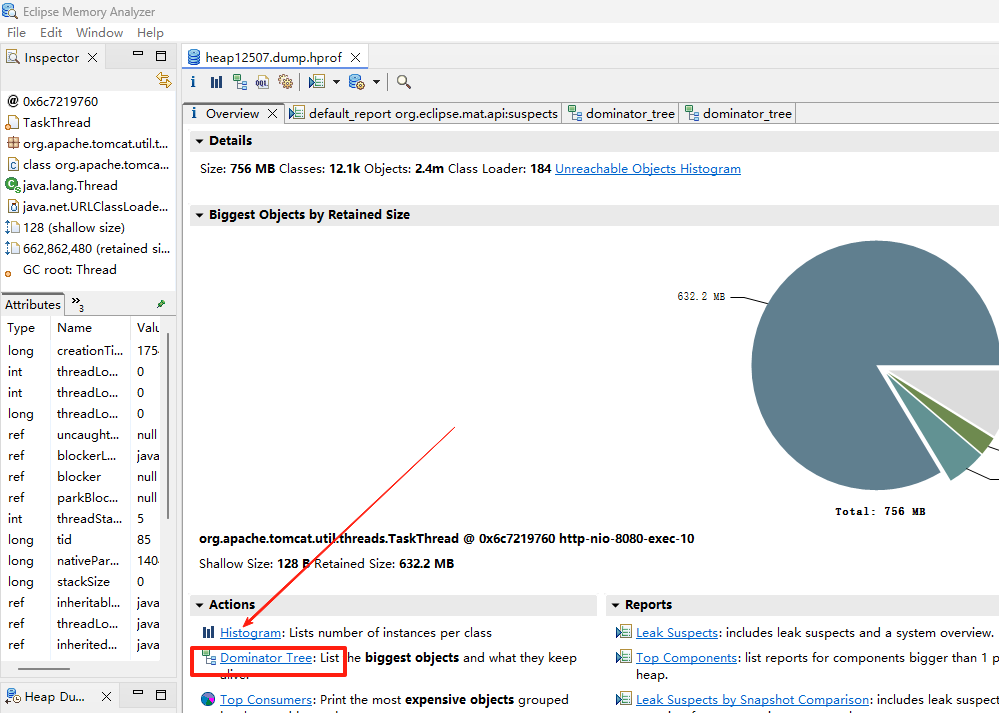The height and width of the screenshot is (713, 999).
Task: Open the OQL query editor icon
Action: point(263,82)
